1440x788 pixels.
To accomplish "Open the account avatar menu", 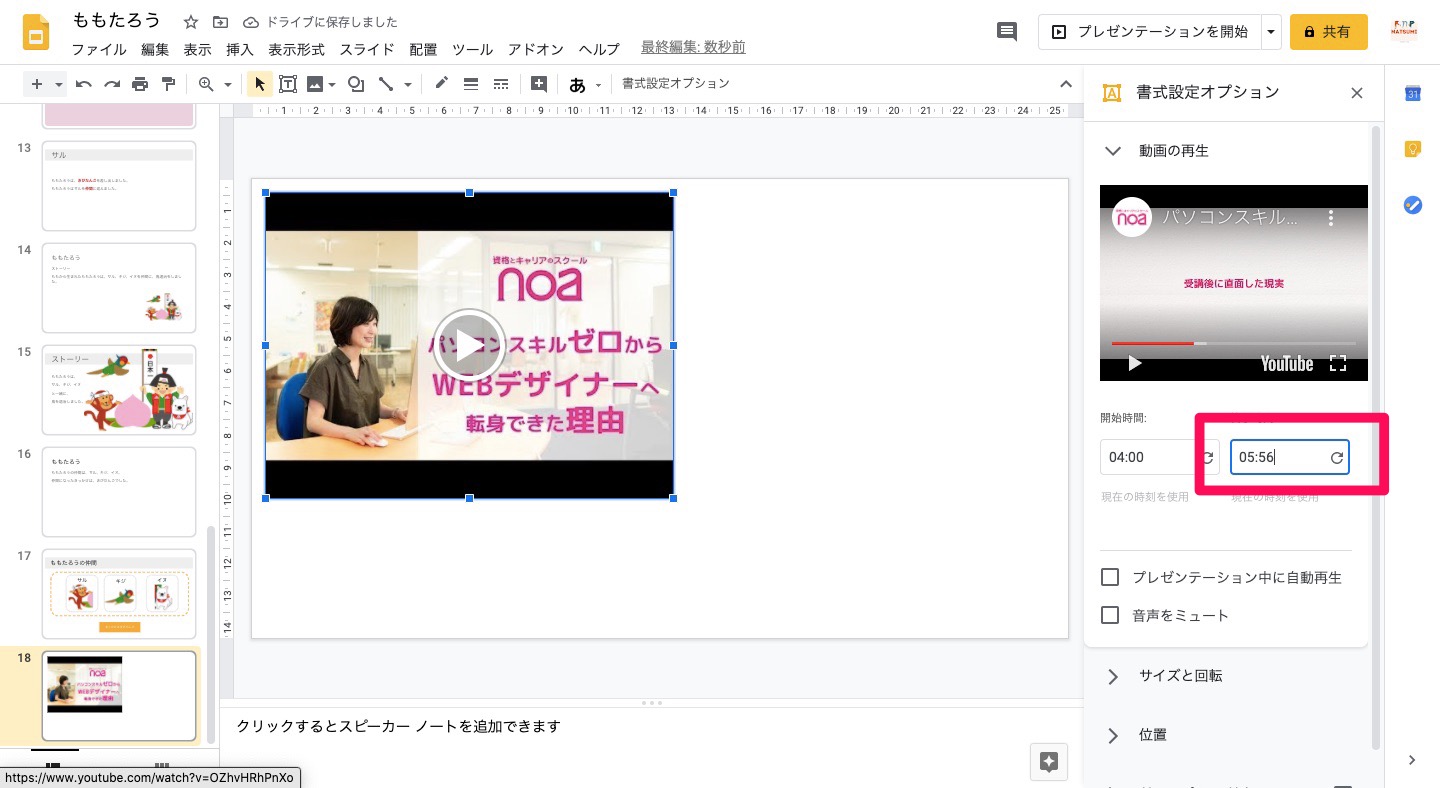I will 1404,32.
